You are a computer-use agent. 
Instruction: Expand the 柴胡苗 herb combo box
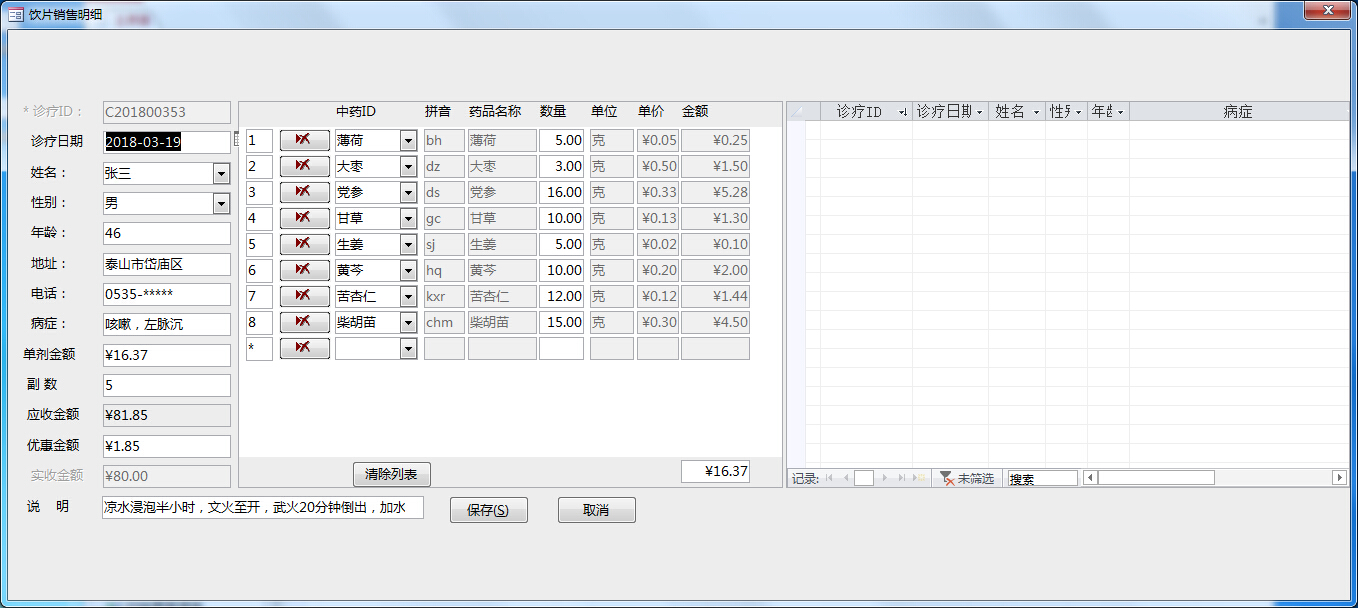click(408, 323)
